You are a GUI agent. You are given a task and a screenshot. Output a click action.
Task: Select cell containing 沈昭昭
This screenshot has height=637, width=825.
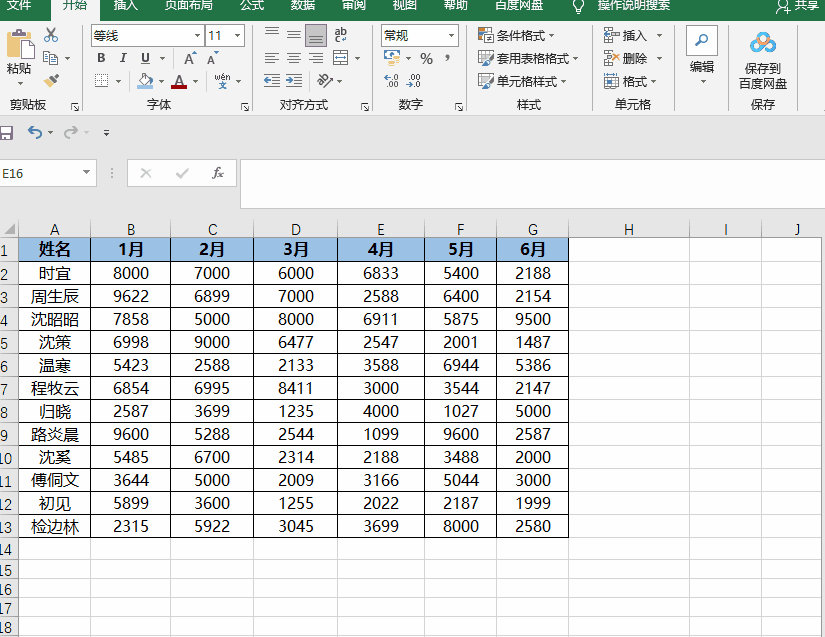click(55, 319)
